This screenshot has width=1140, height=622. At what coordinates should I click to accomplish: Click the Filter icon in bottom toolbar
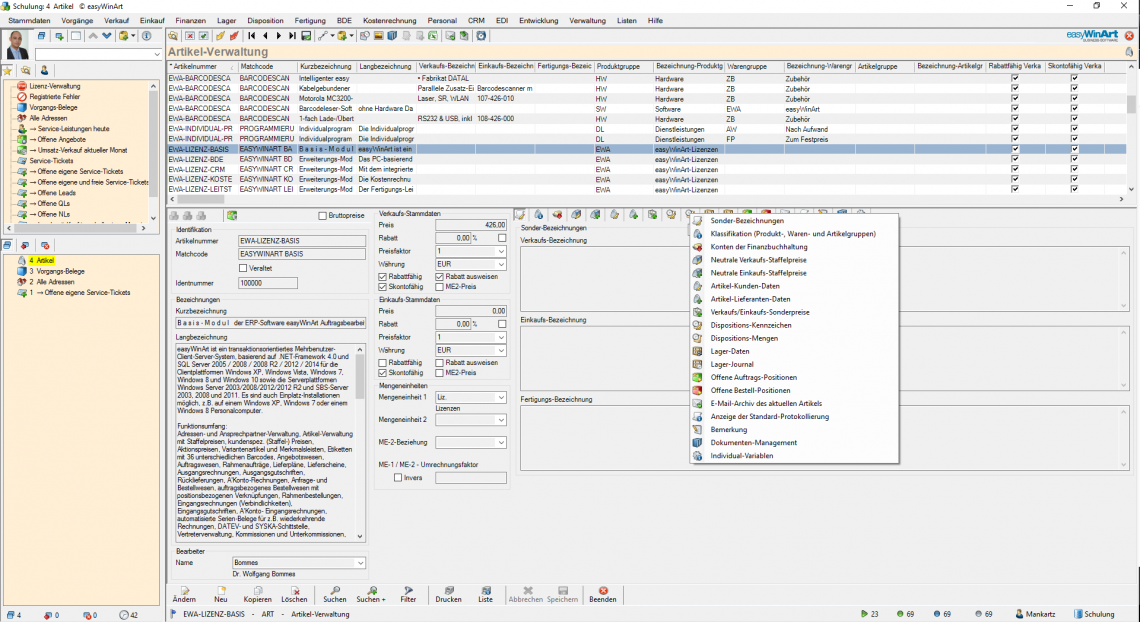[x=408, y=594]
